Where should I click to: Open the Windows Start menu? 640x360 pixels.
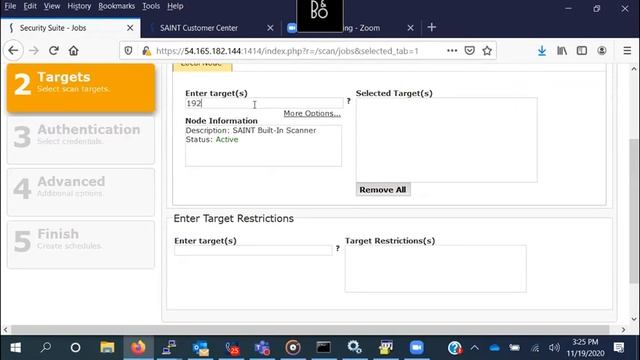[x=15, y=347]
